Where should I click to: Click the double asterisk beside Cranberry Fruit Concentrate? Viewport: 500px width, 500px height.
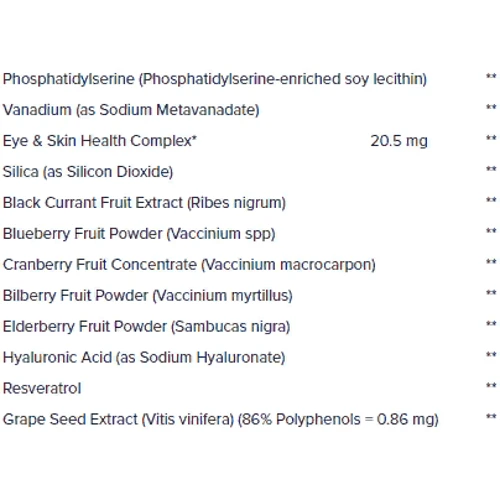[491, 262]
